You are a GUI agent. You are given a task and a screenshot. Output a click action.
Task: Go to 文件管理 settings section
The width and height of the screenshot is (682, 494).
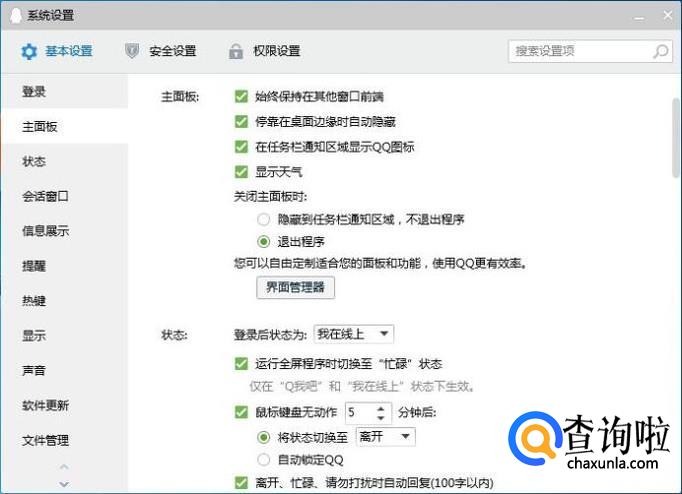(x=45, y=440)
